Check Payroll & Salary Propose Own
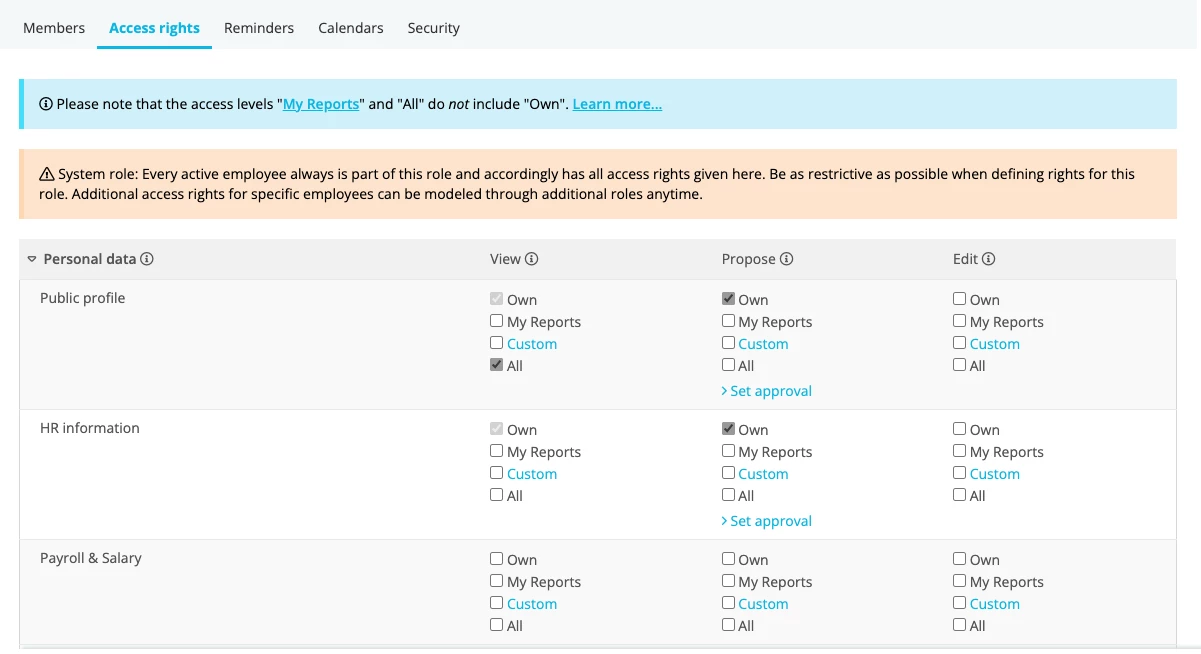 728,559
